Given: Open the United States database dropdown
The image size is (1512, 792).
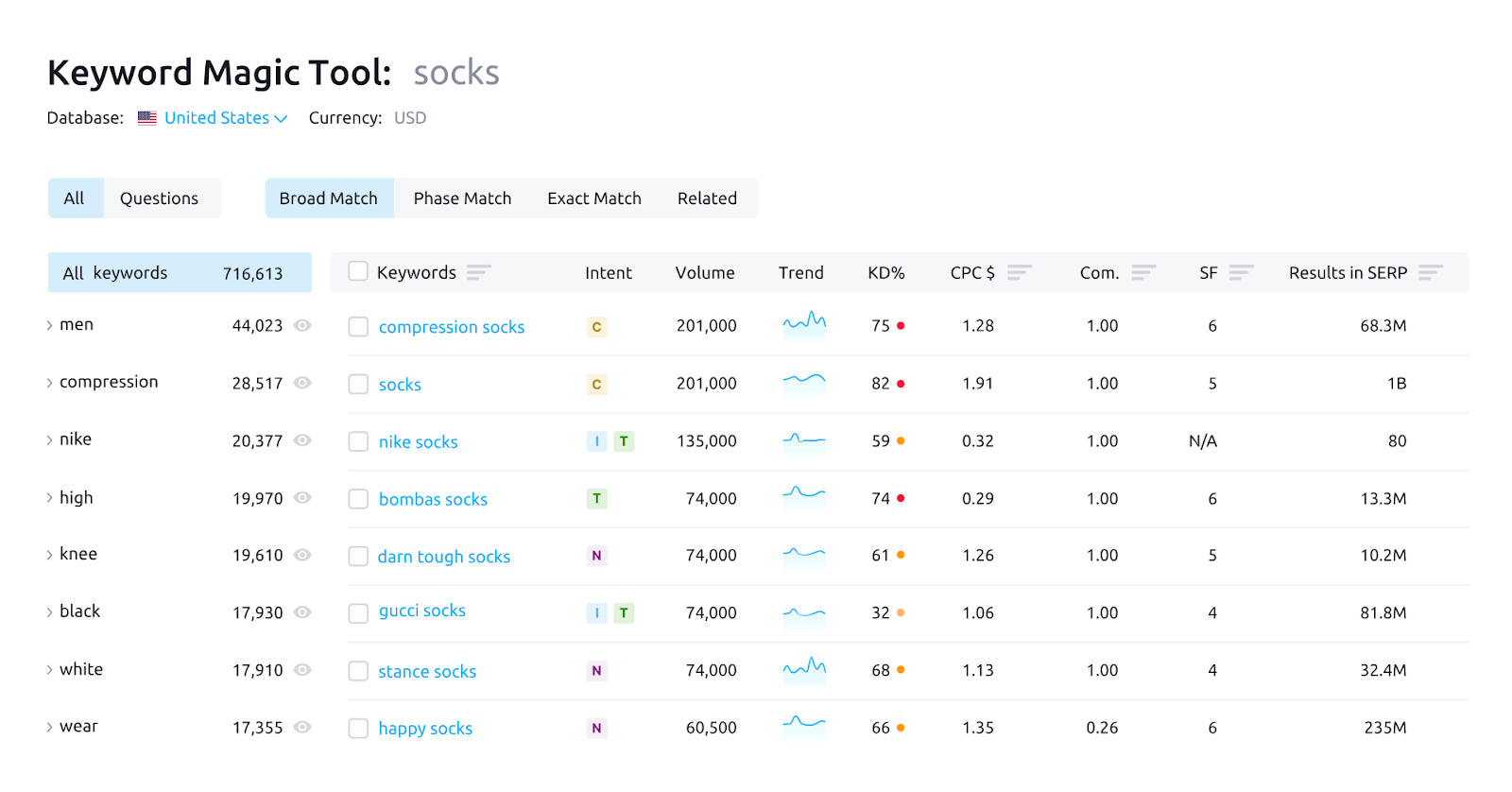Looking at the screenshot, I should tap(226, 118).
